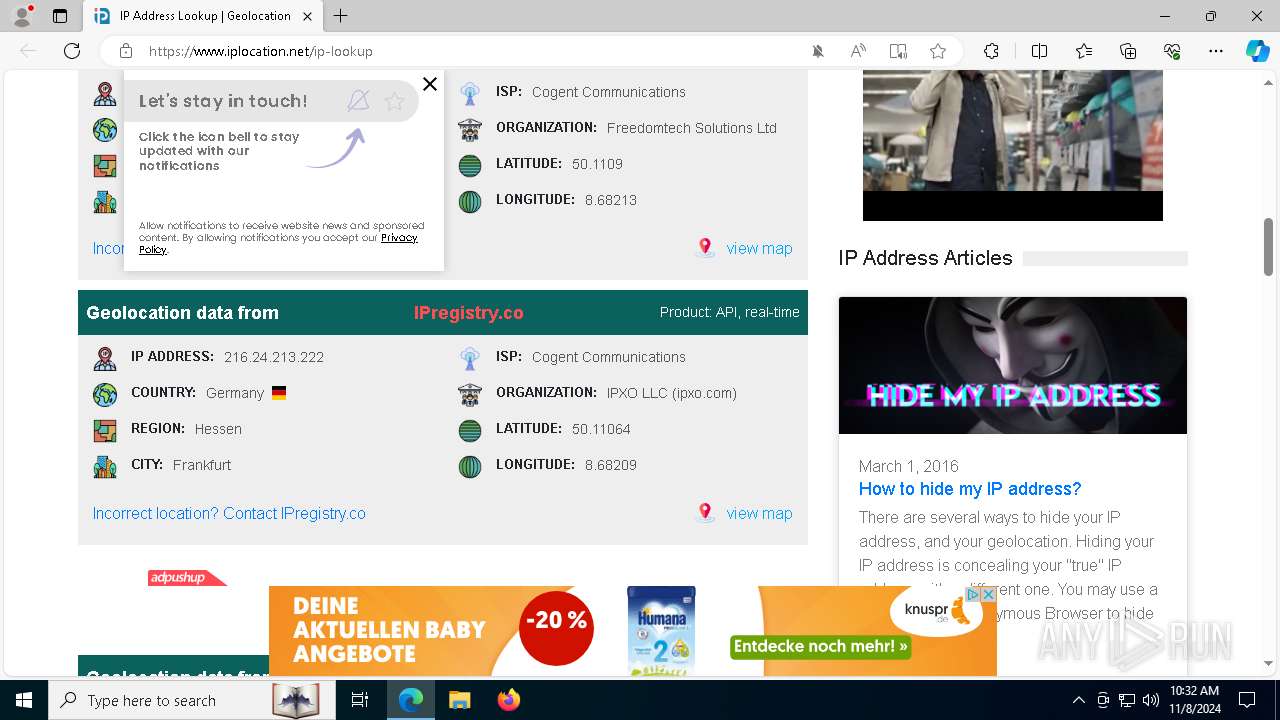Click the AdChoices icon on banner
The width and height of the screenshot is (1280, 720).
pyautogui.click(x=973, y=594)
